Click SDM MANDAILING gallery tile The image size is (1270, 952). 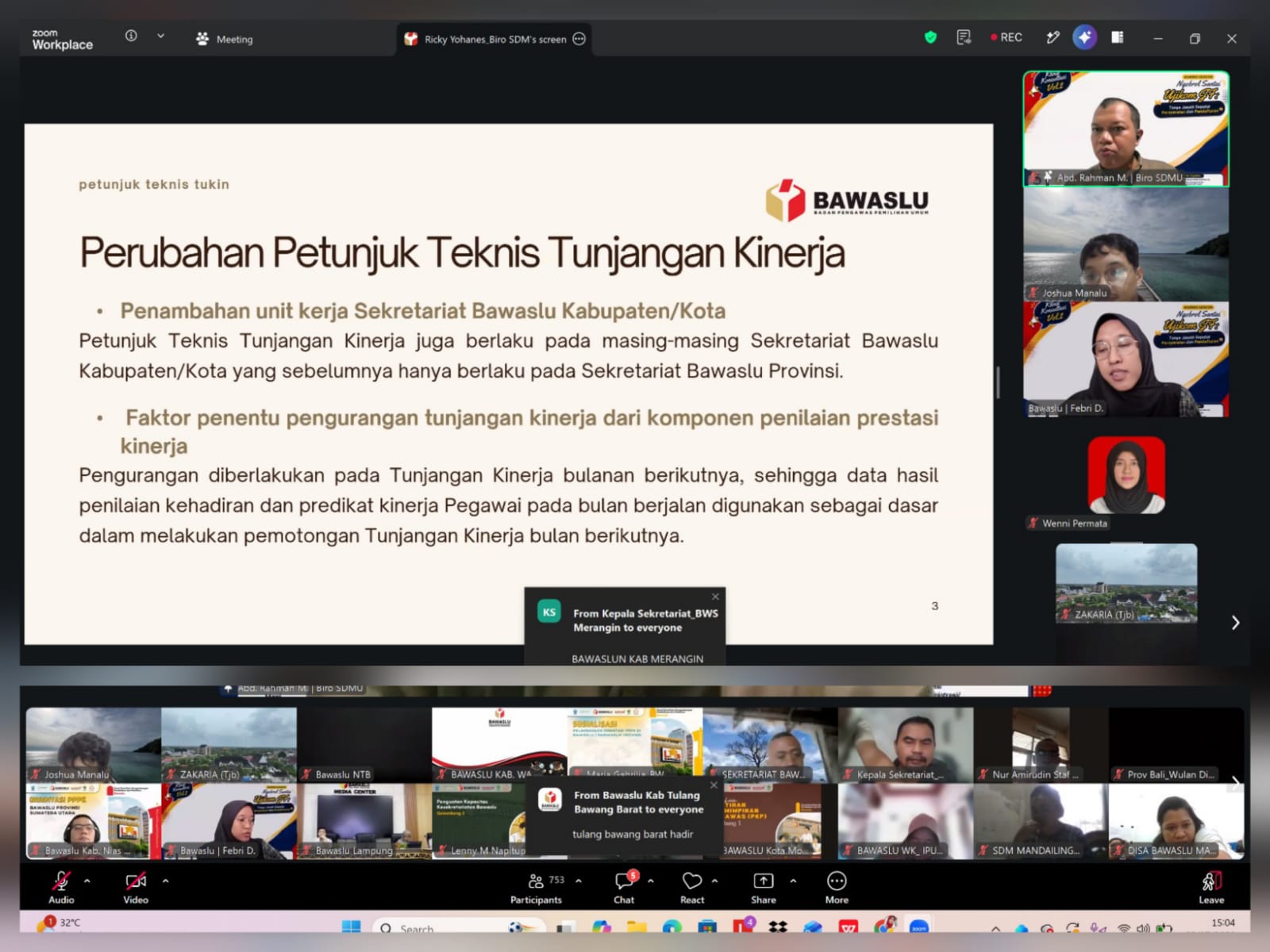click(x=1041, y=821)
